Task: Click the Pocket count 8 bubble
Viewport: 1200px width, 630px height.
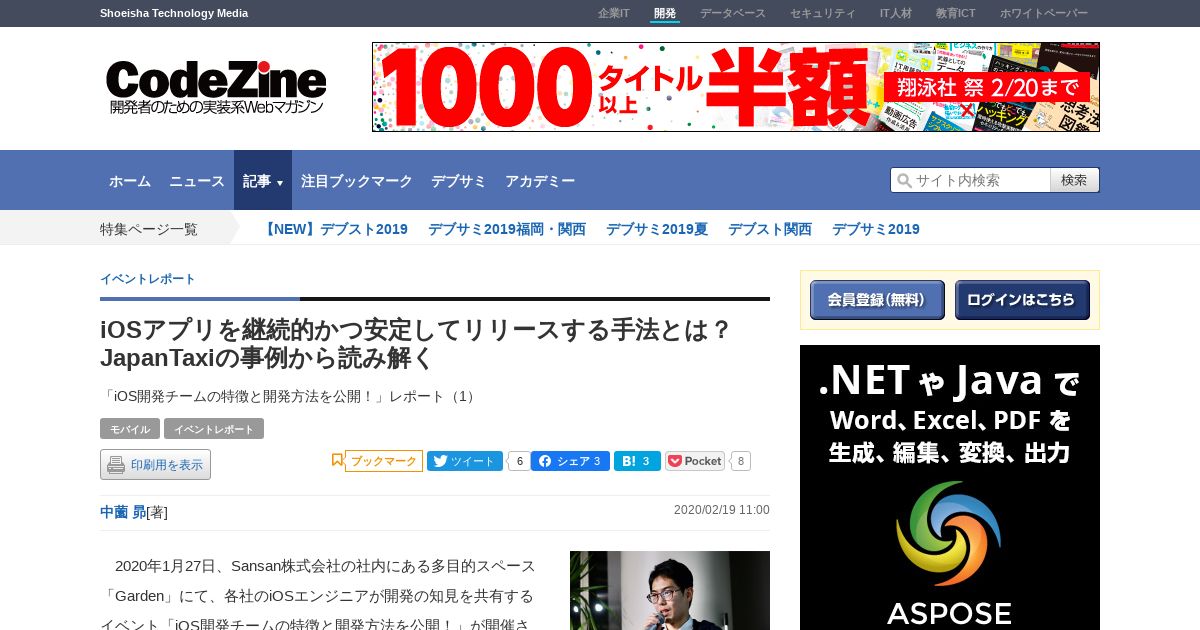Action: click(x=740, y=461)
